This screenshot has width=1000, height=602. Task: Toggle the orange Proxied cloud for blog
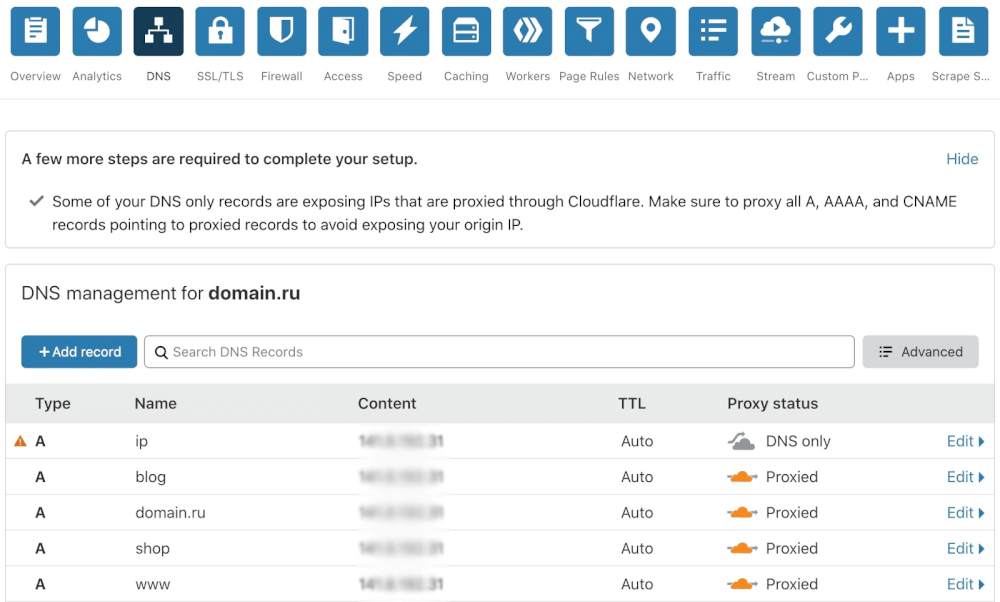pos(741,477)
